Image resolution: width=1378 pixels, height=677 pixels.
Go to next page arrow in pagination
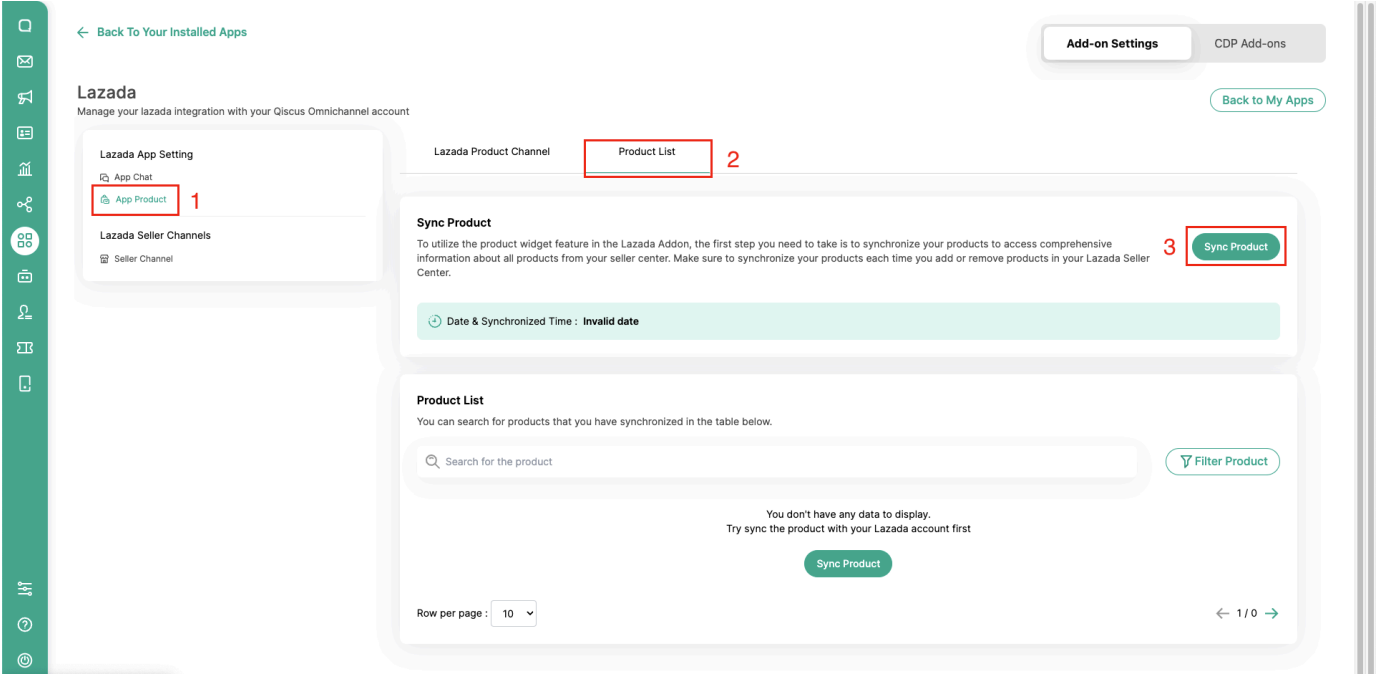[x=1271, y=613]
